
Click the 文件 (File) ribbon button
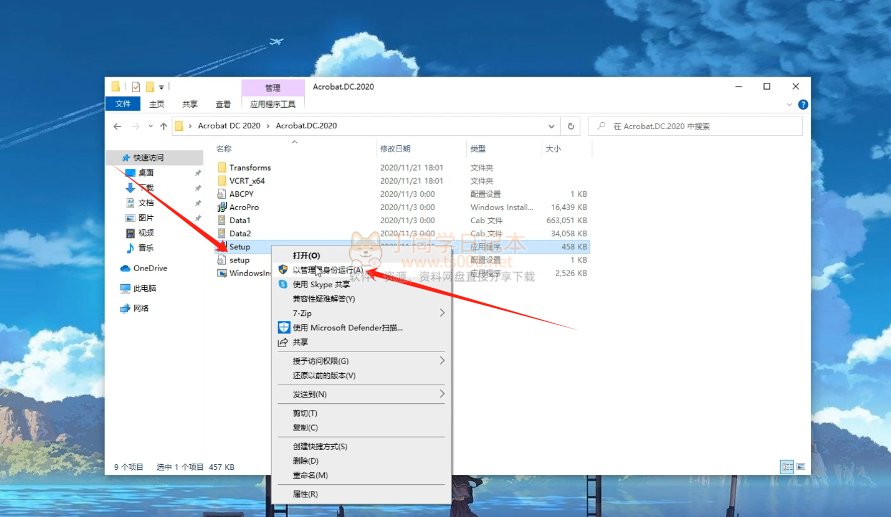tap(123, 104)
